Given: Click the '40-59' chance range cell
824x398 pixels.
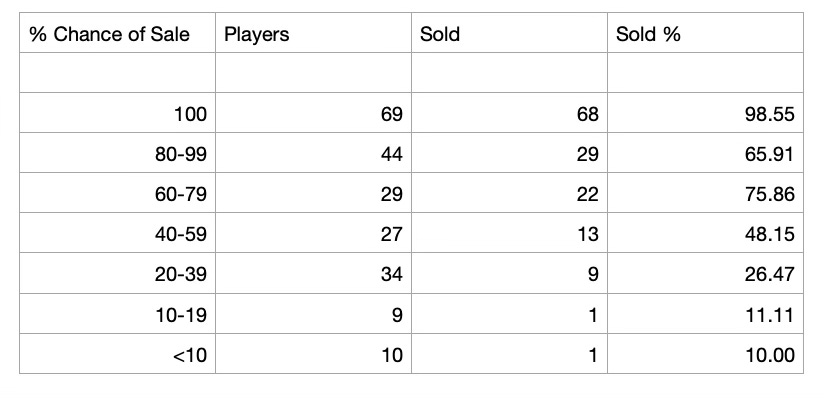Looking at the screenshot, I should (x=117, y=233).
